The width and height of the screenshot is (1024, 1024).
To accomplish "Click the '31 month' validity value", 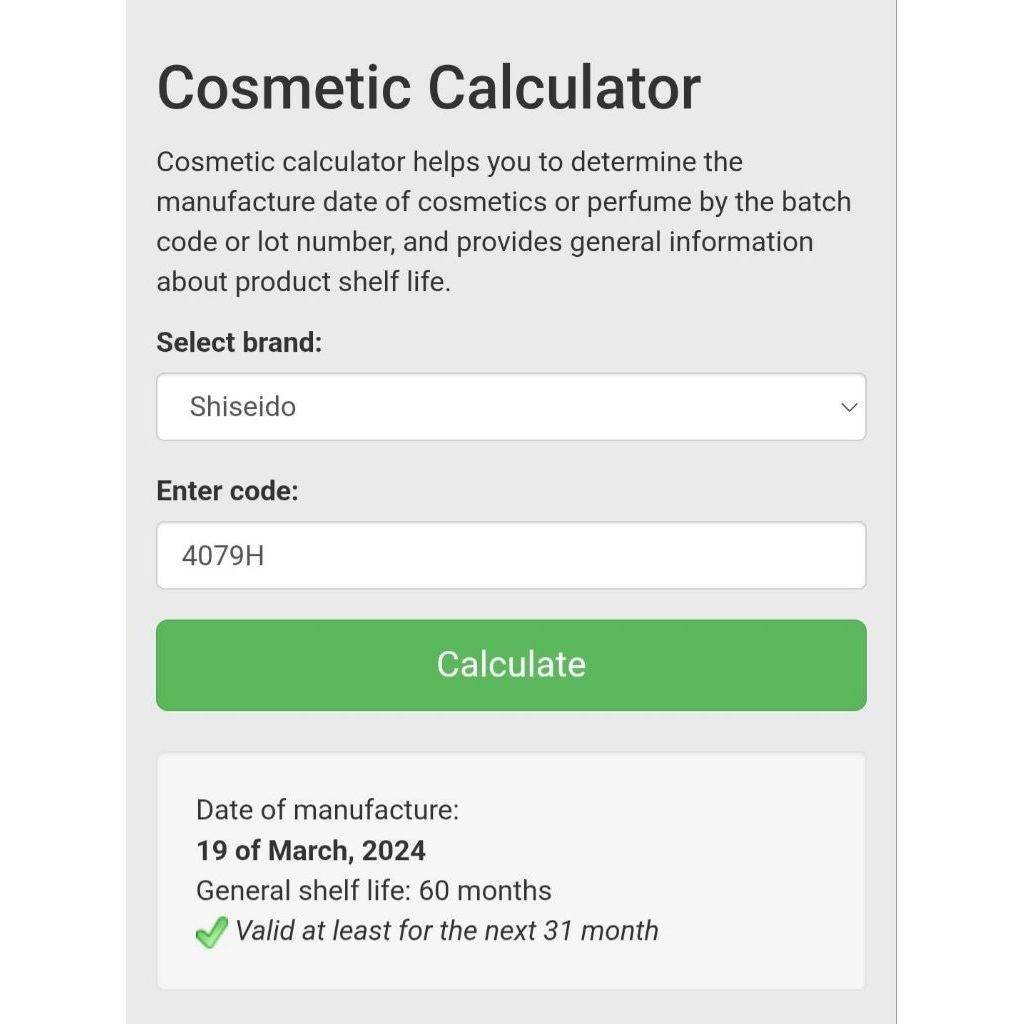I will [x=601, y=931].
